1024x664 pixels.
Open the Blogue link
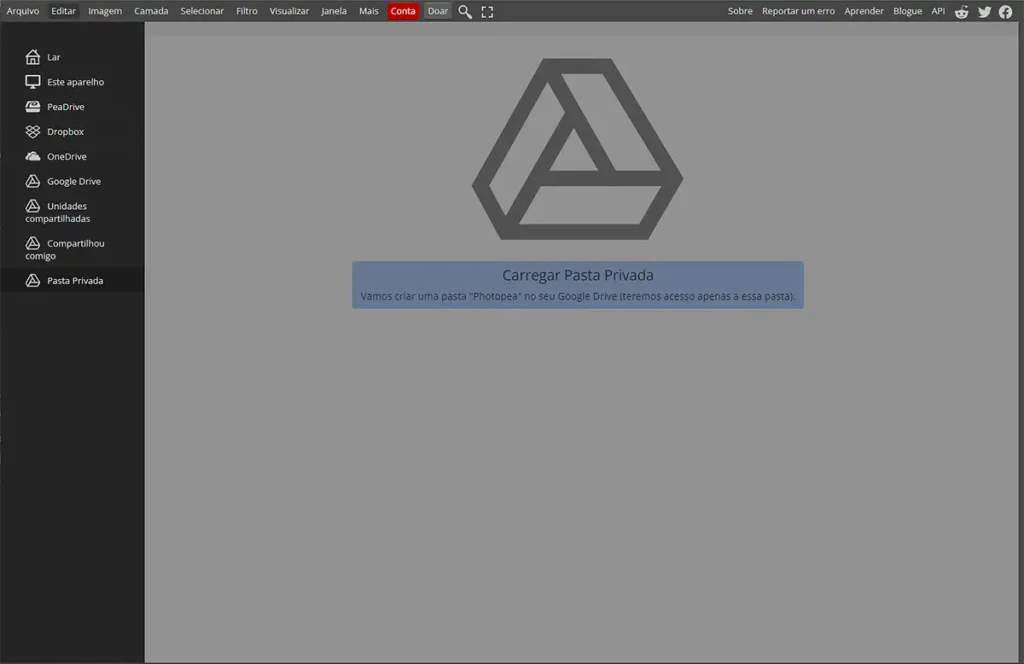click(907, 11)
